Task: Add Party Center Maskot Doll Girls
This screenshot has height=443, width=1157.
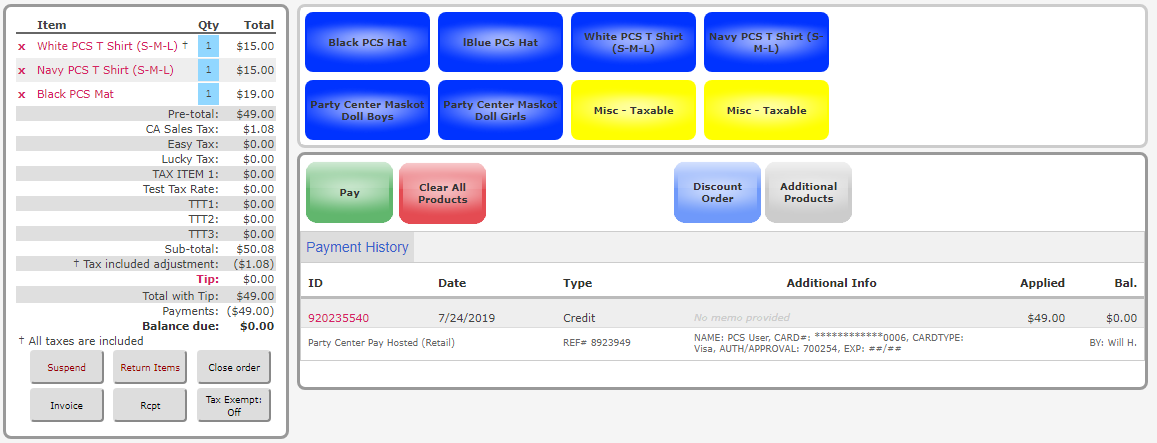Action: pyautogui.click(x=500, y=110)
